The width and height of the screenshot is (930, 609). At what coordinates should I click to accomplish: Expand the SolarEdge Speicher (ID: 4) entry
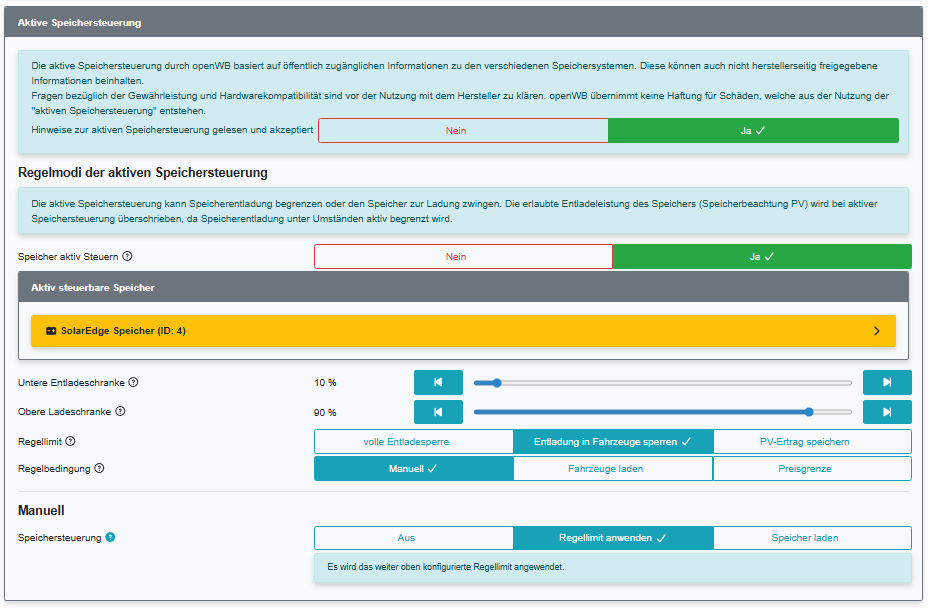pos(463,331)
